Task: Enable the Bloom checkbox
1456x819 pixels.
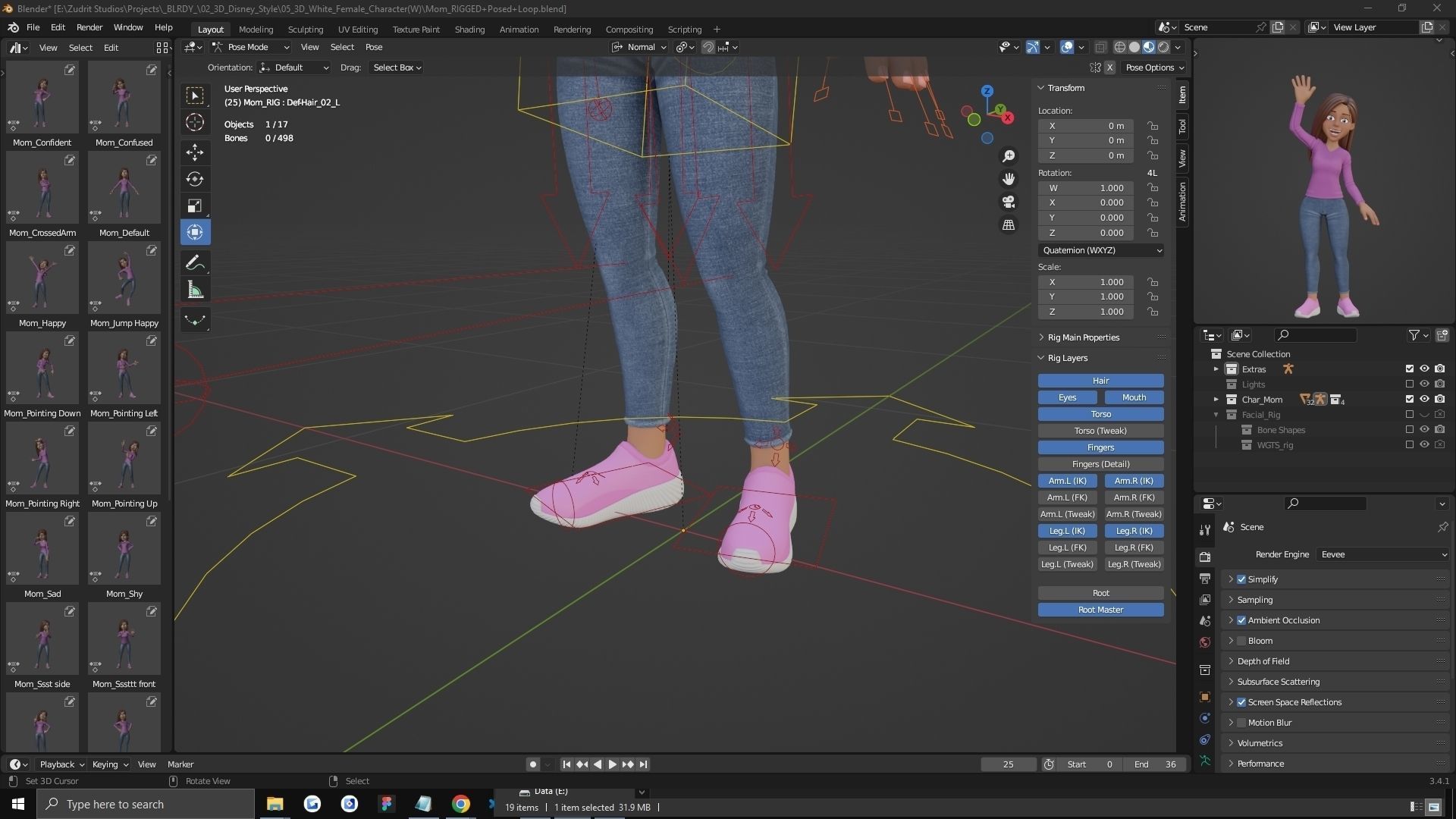Action: click(1241, 641)
